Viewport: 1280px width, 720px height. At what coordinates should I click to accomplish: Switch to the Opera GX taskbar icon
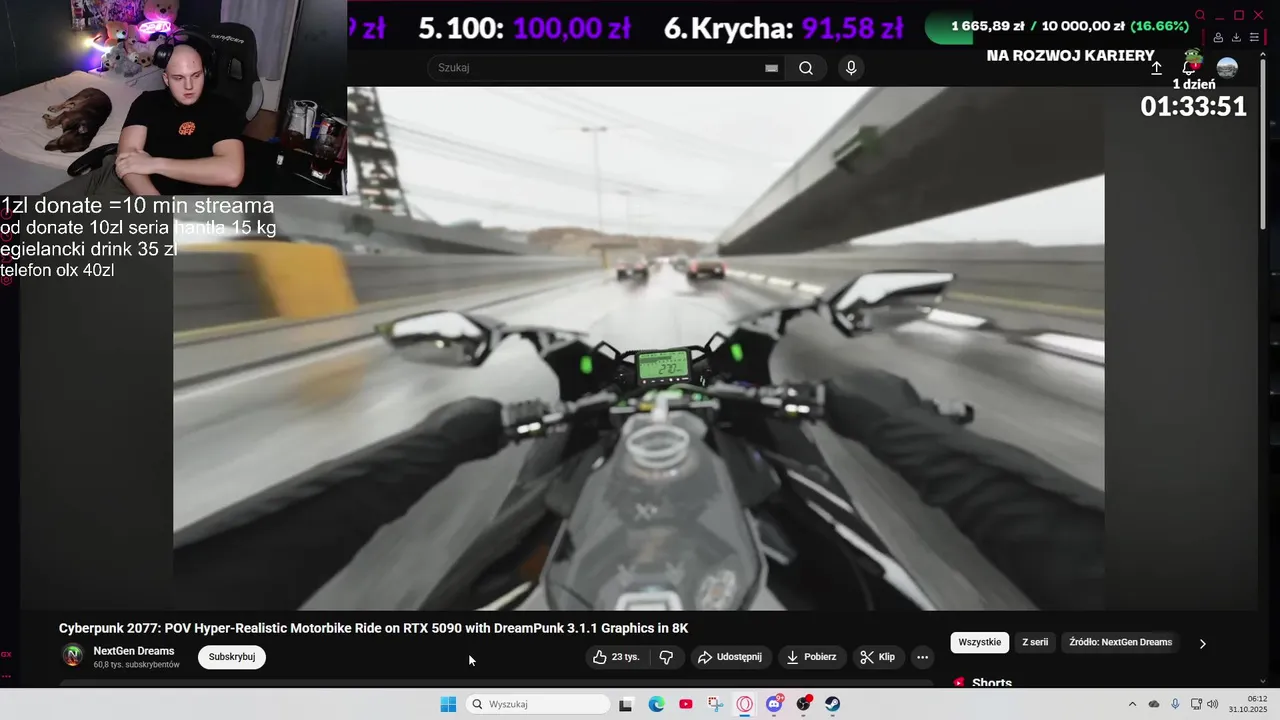coord(745,704)
